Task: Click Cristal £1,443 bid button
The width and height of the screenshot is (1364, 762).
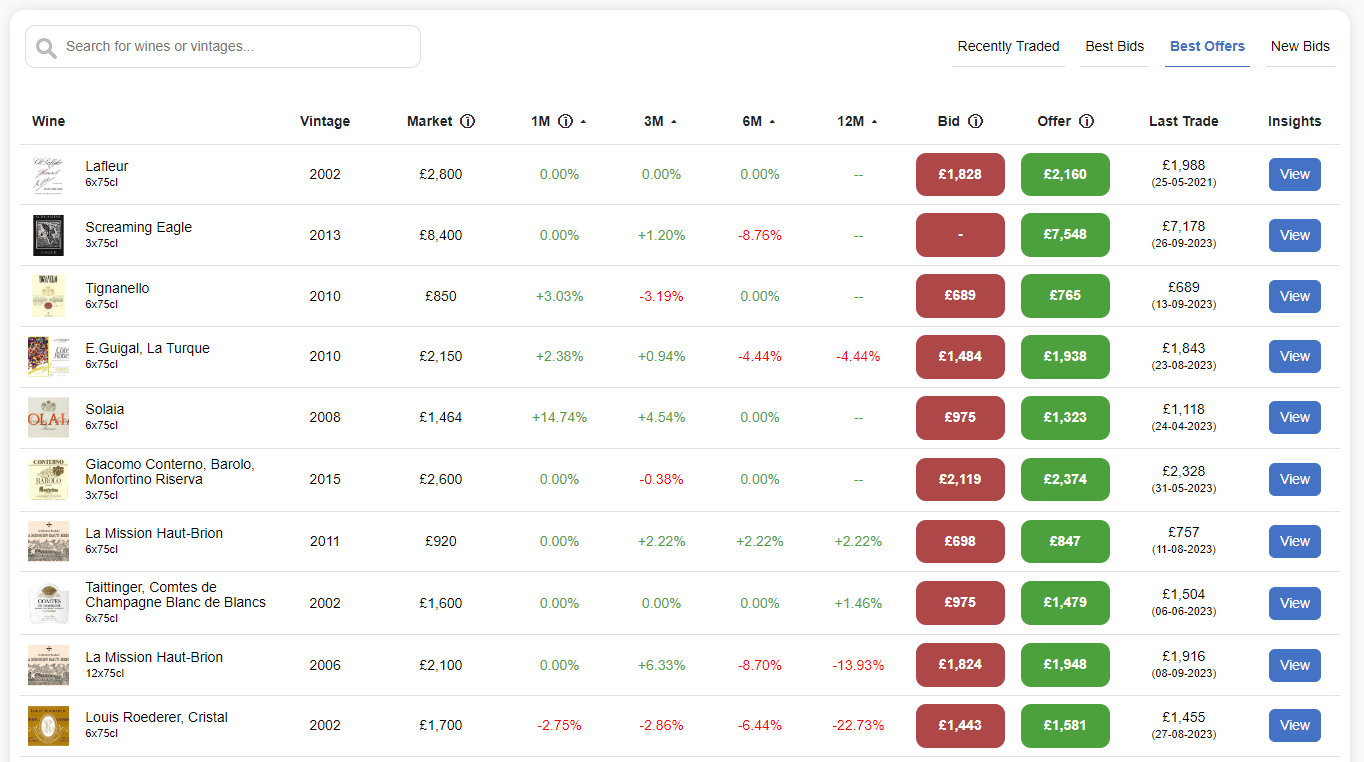Action: 960,725
